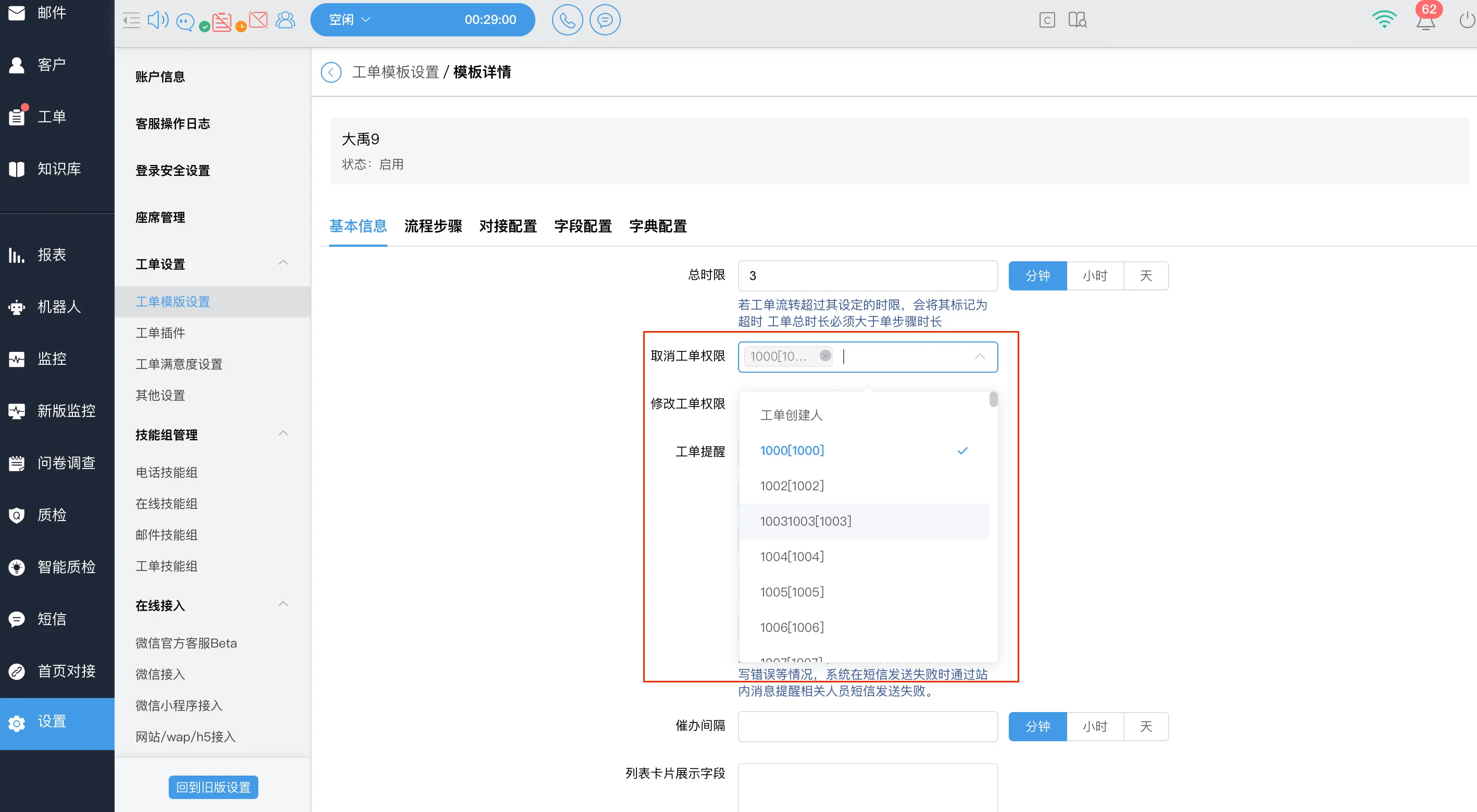The height and width of the screenshot is (812, 1477).
Task: Switch to the 对接配置 tab
Action: (x=508, y=226)
